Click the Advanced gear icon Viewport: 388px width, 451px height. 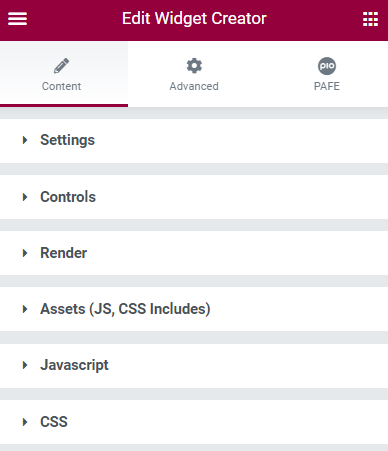point(194,66)
